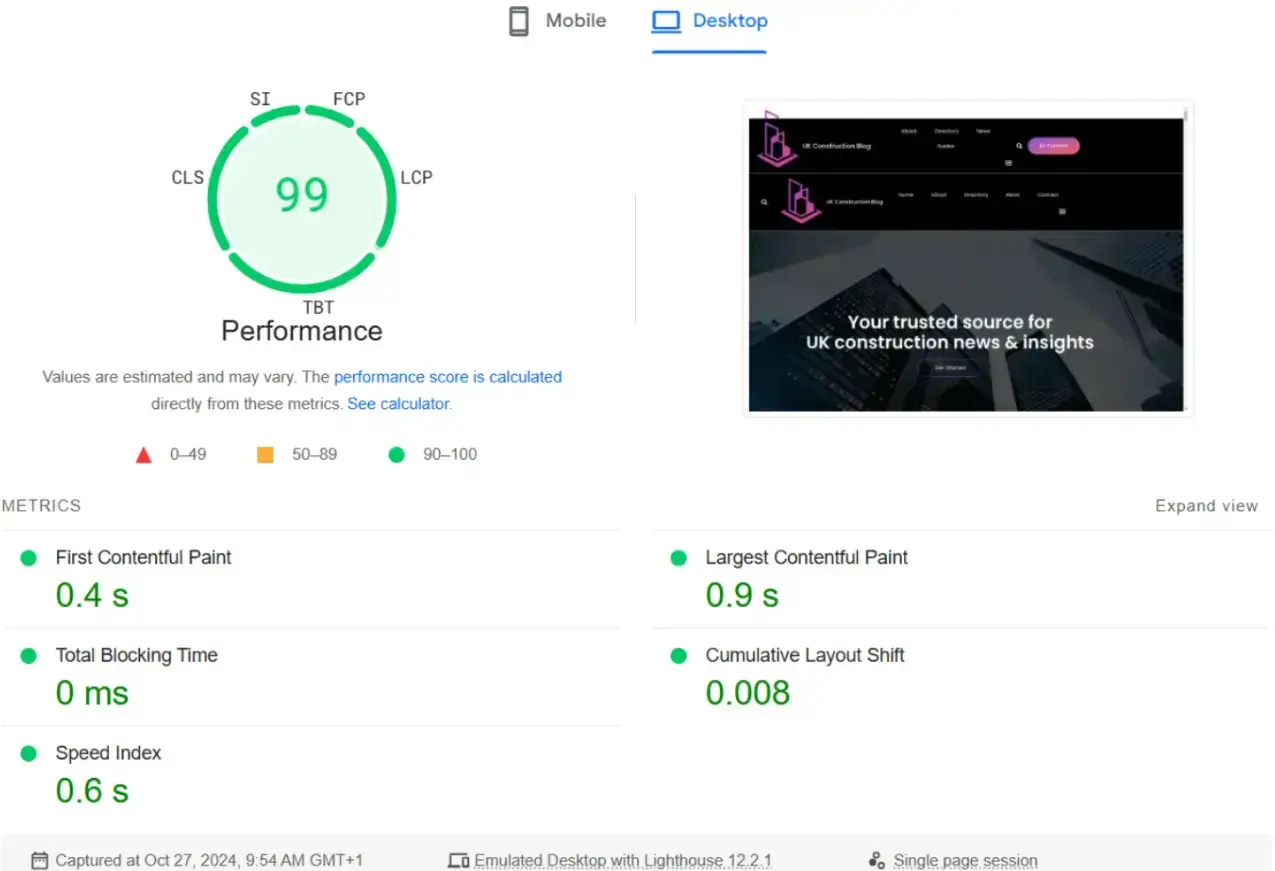Click the red triangle 0–49 legend icon

(x=143, y=454)
